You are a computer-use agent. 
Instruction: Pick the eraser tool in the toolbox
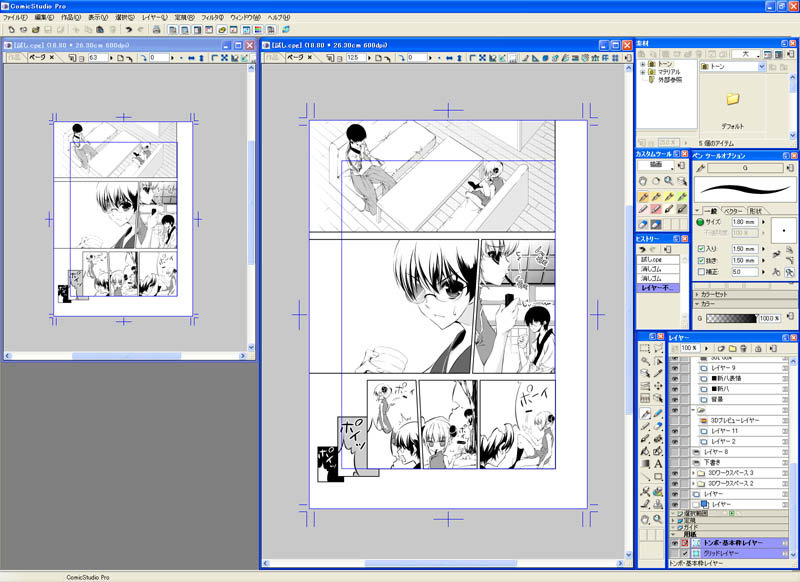(658, 426)
